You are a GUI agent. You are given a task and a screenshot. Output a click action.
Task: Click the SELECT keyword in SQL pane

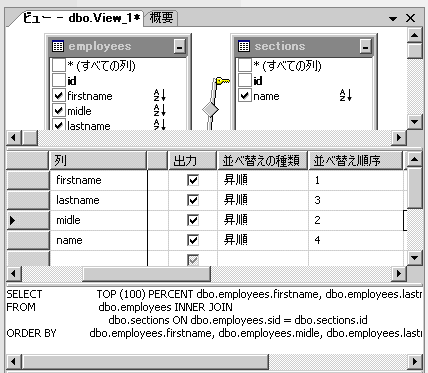pyautogui.click(x=24, y=294)
